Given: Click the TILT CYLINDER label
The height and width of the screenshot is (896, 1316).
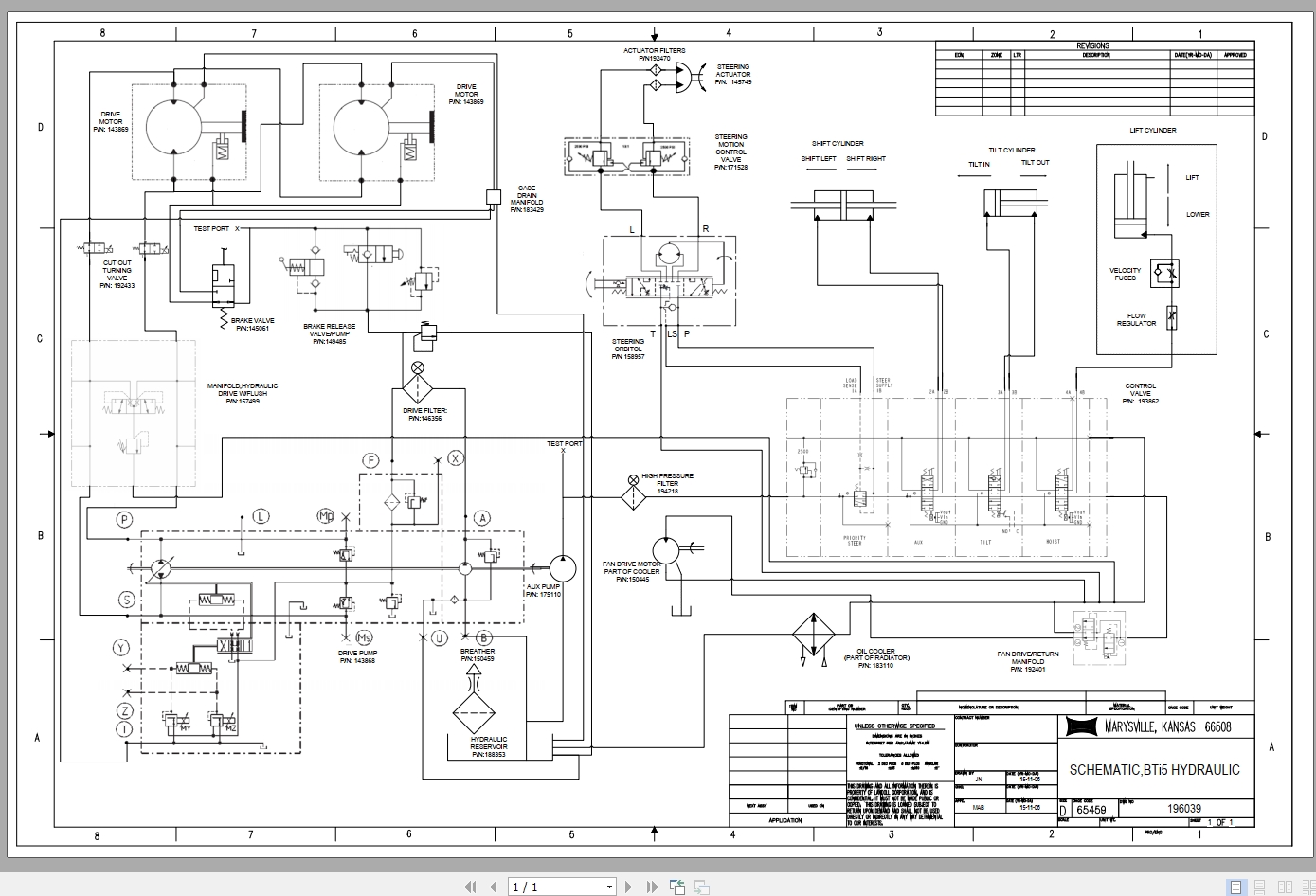Looking at the screenshot, I should coord(1012,150).
